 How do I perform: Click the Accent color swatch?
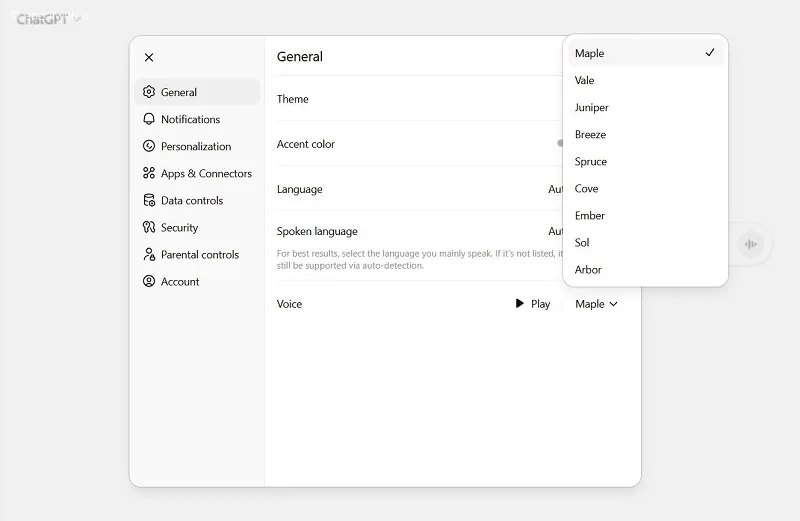click(560, 144)
